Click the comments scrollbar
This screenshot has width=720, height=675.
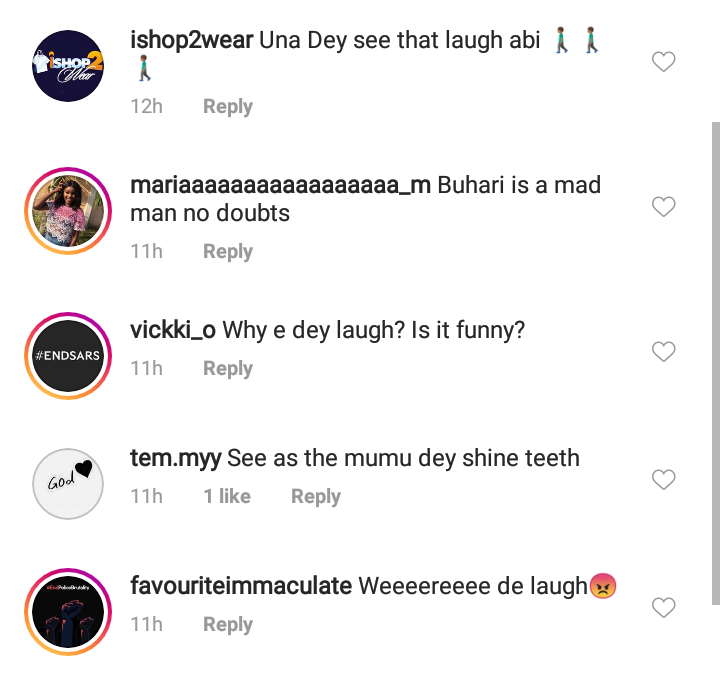tap(714, 362)
